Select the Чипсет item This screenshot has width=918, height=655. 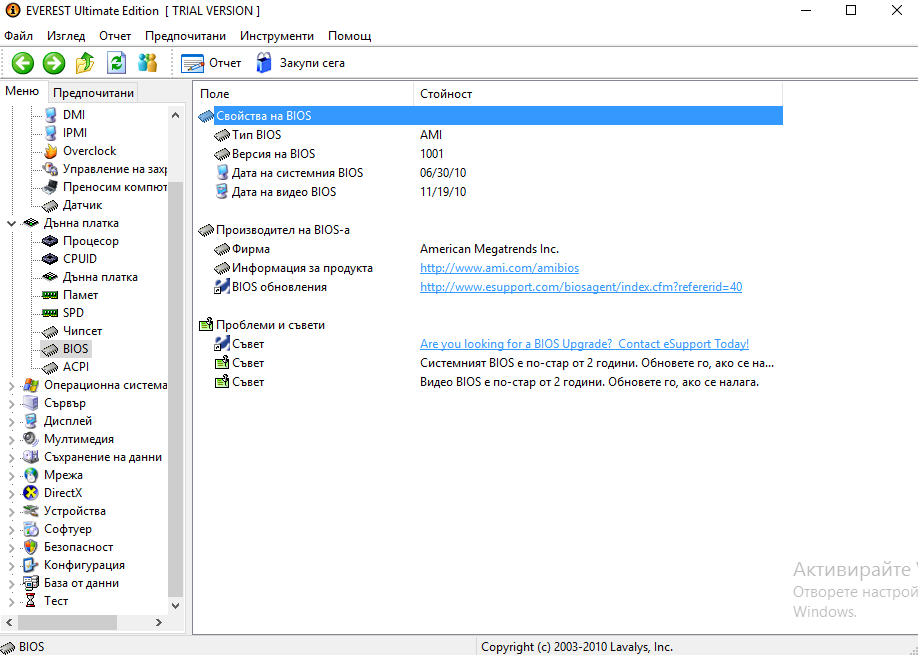tap(83, 331)
